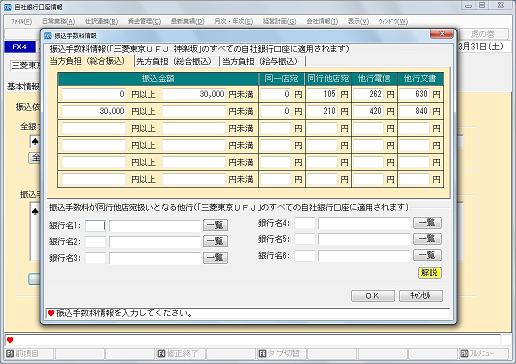516x364 pixels.
Task: Click the red heart icon in main window status bar
Action: click(10, 340)
